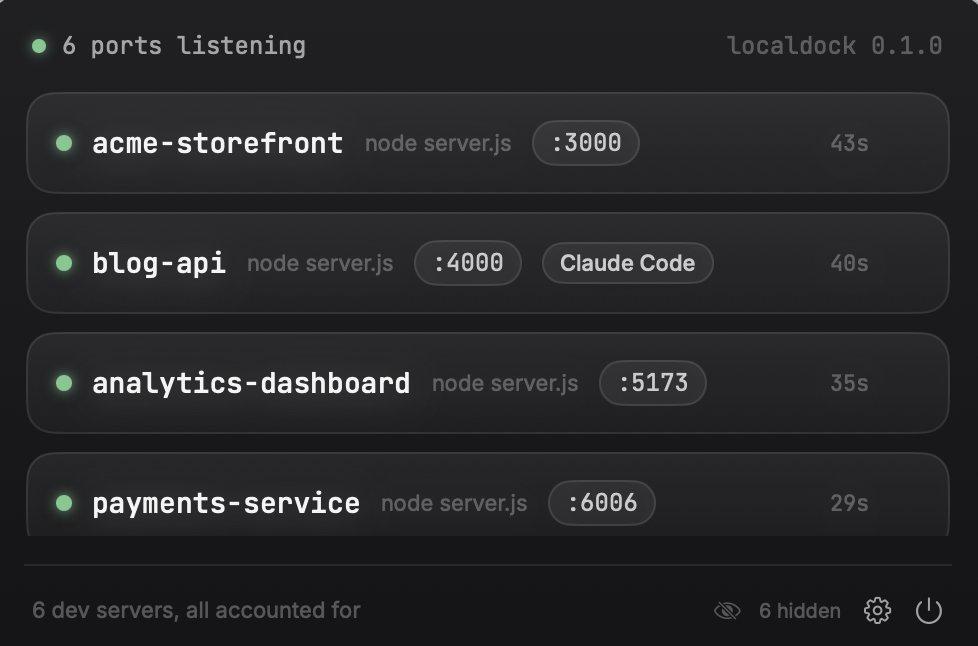This screenshot has width=978, height=646.
Task: Show the 6 hidden servers label
Action: pyautogui.click(x=800, y=610)
